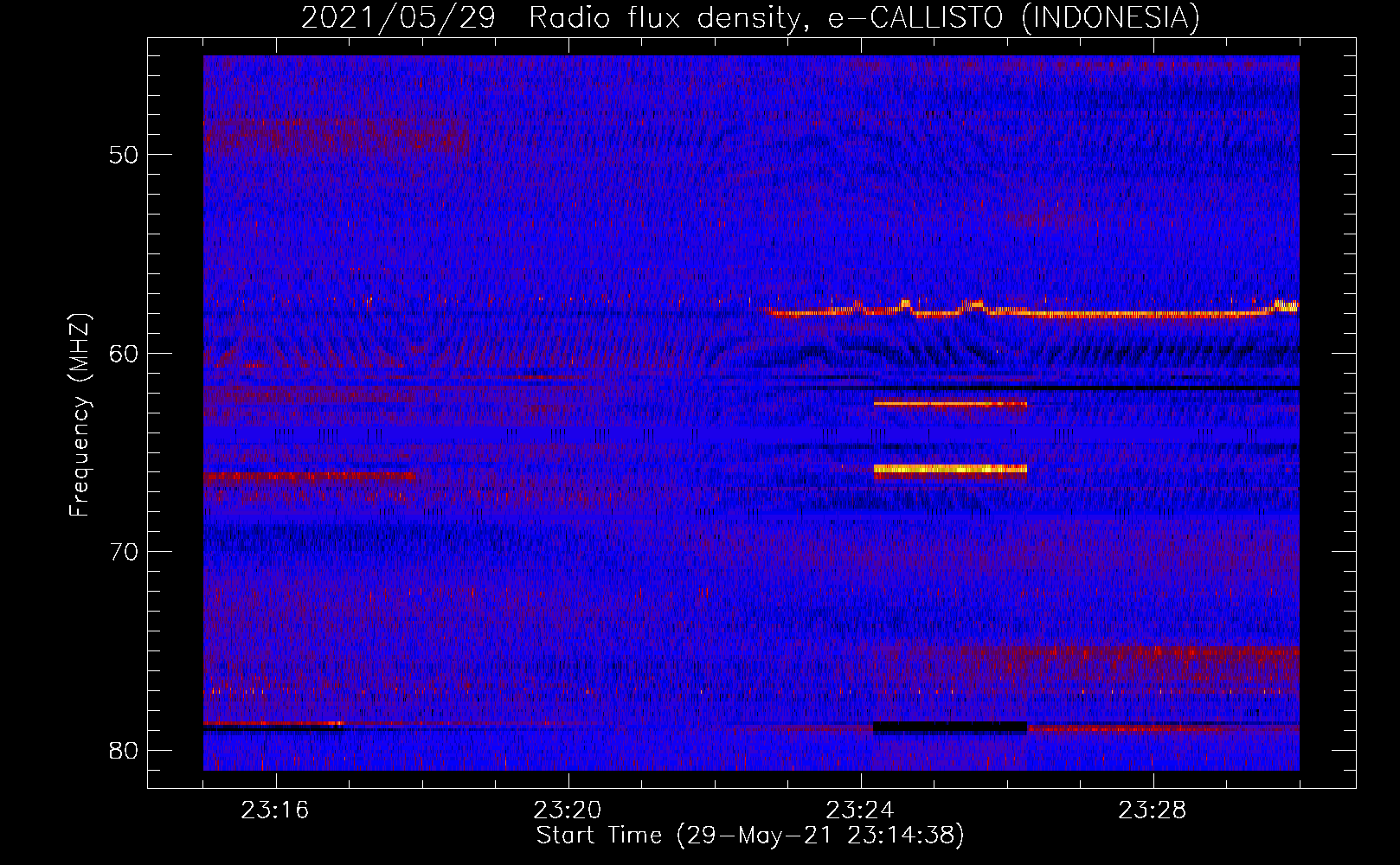This screenshot has width=1400, height=865.
Task: Click the 60 MHz frequency tick label
Action: click(x=125, y=353)
